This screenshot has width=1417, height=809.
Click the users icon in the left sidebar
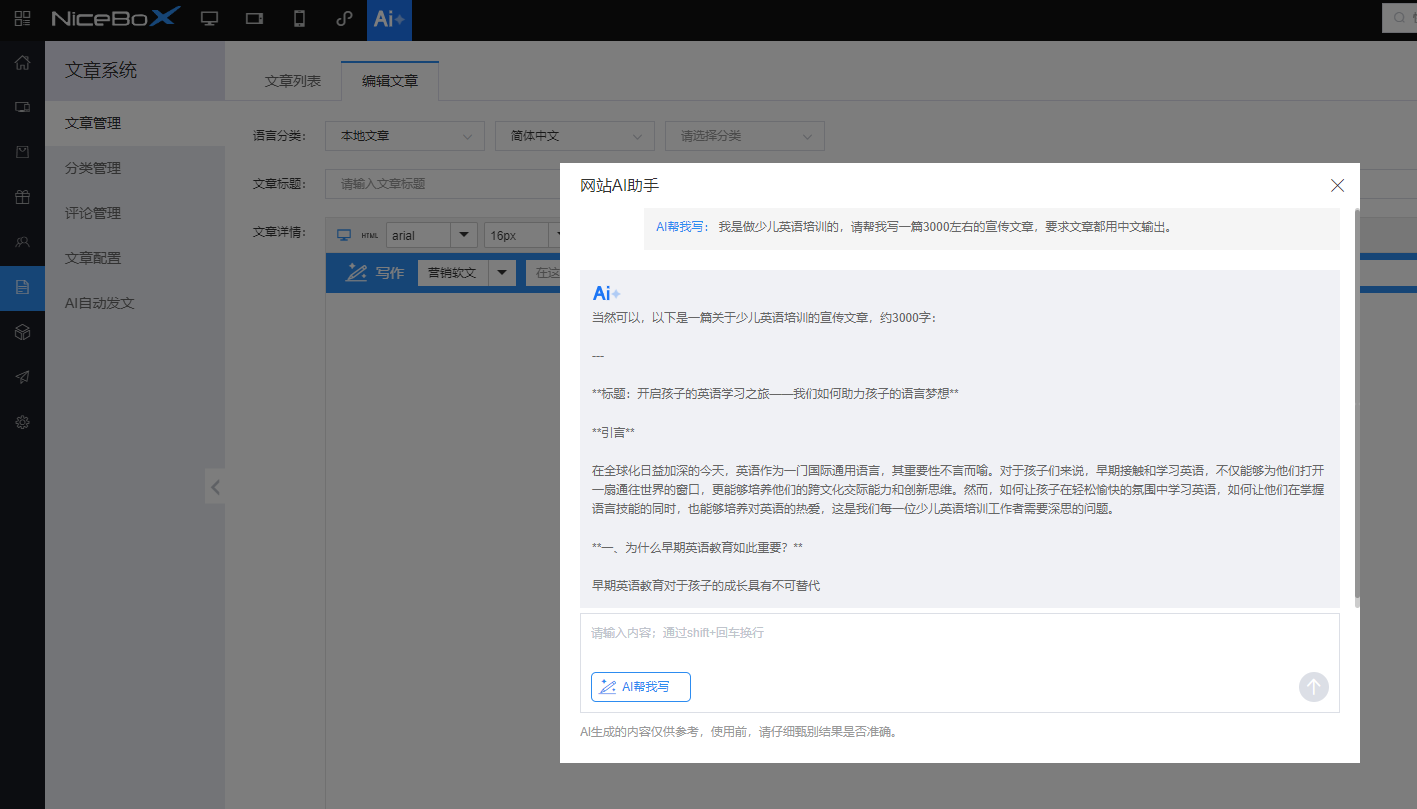(21, 241)
